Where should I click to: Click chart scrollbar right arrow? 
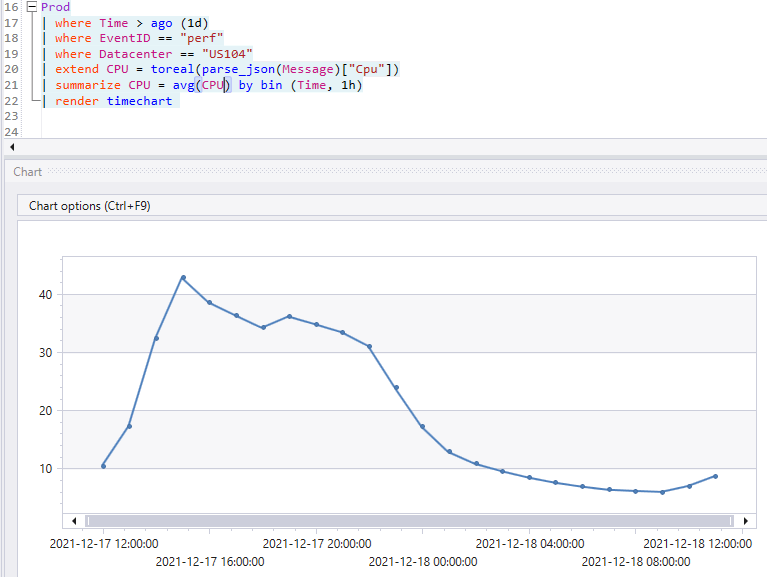pyautogui.click(x=745, y=521)
